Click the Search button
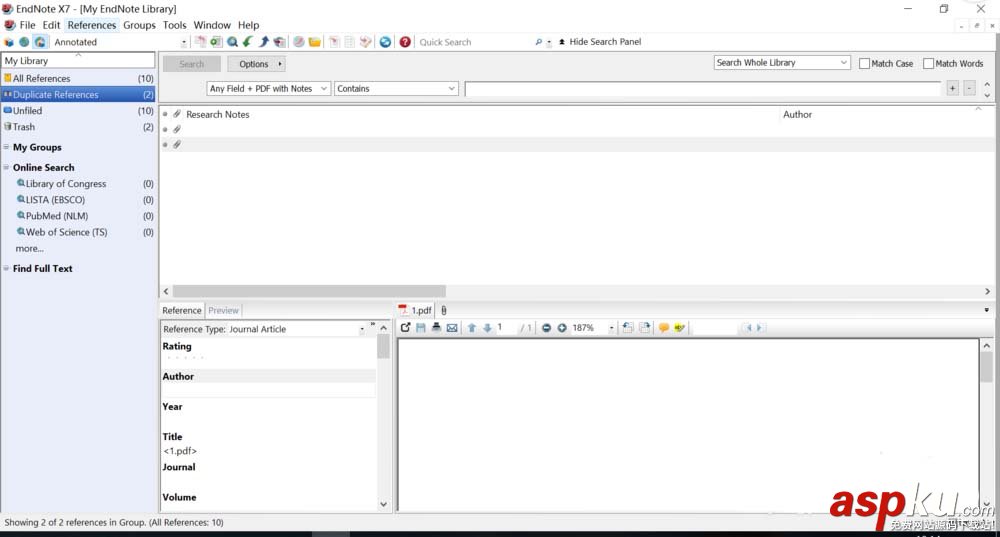Image resolution: width=1000 pixels, height=537 pixels. click(191, 64)
